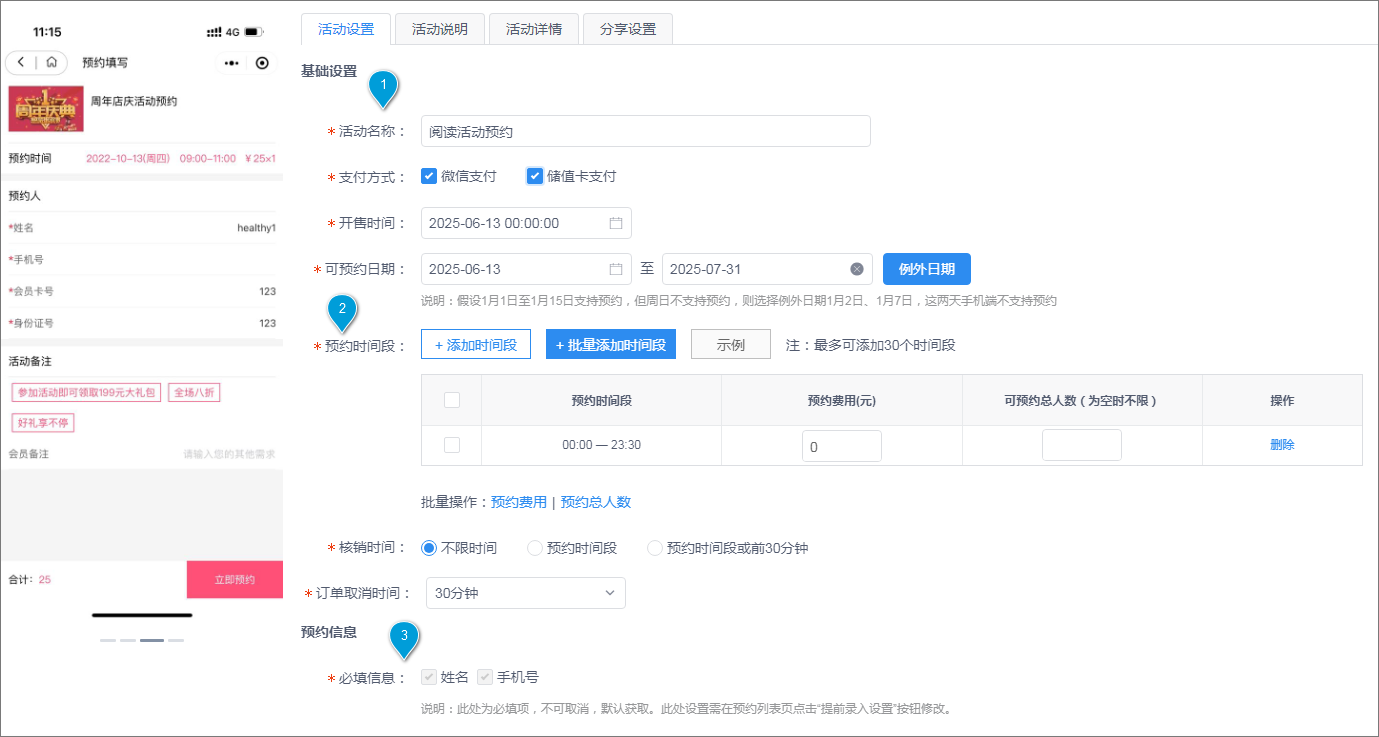Image resolution: width=1379 pixels, height=737 pixels.
Task: Tap 姓名 healthy1 row in phone preview
Action: (x=142, y=228)
